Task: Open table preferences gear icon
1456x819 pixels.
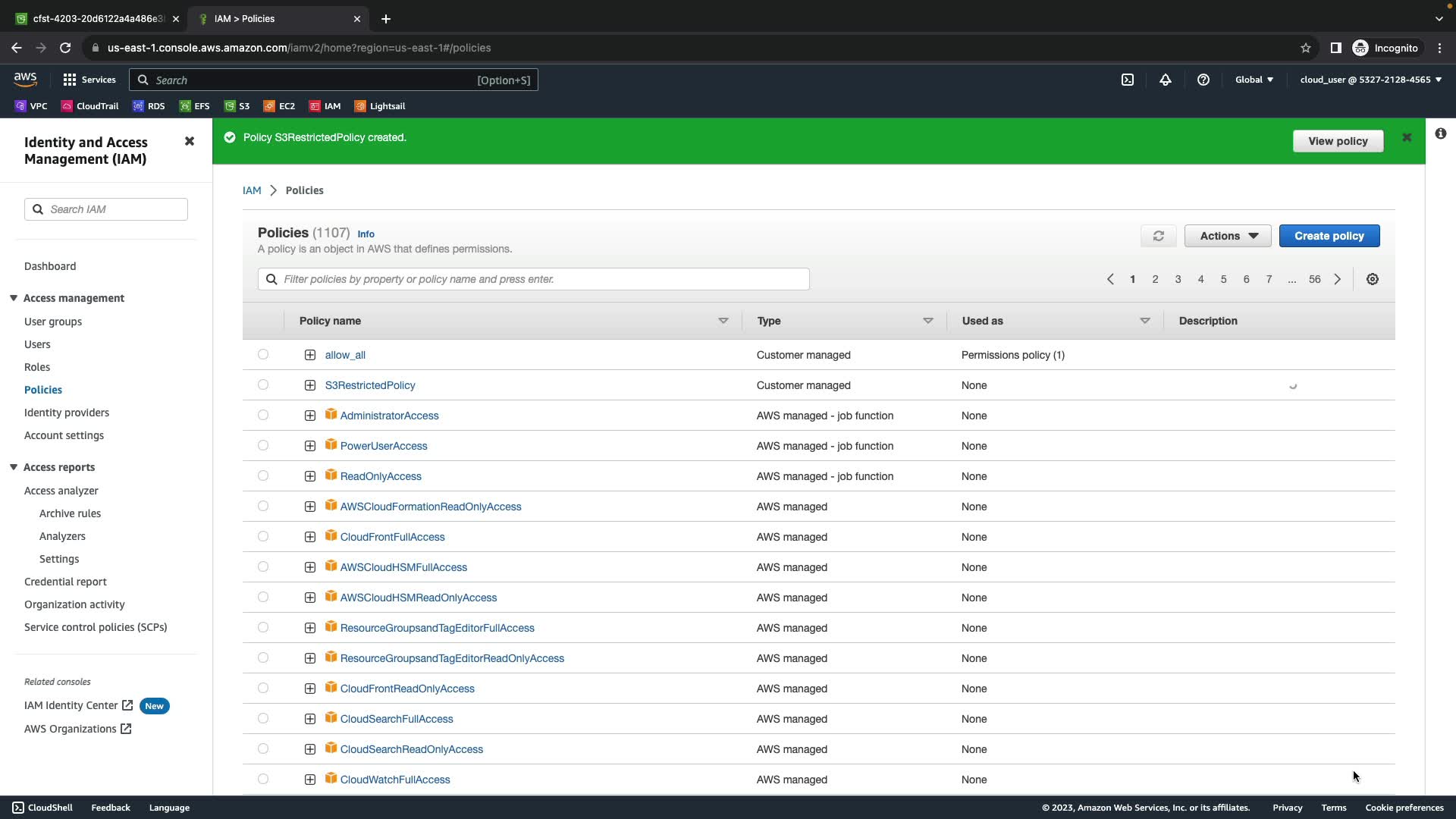Action: [1372, 279]
